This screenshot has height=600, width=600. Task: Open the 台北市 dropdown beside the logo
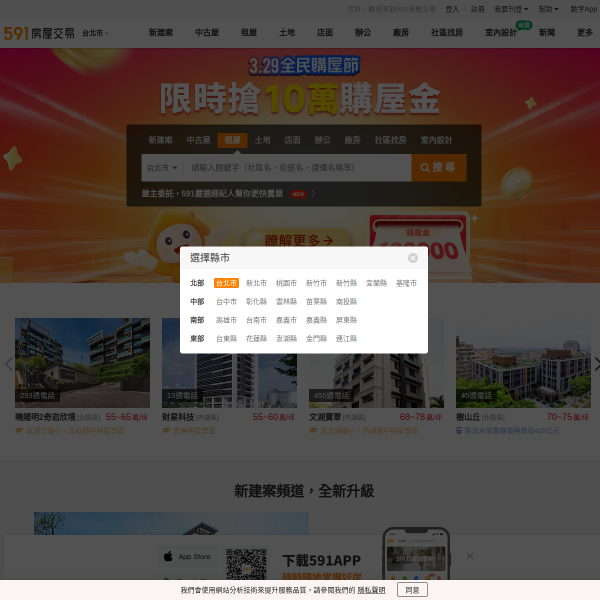click(95, 33)
